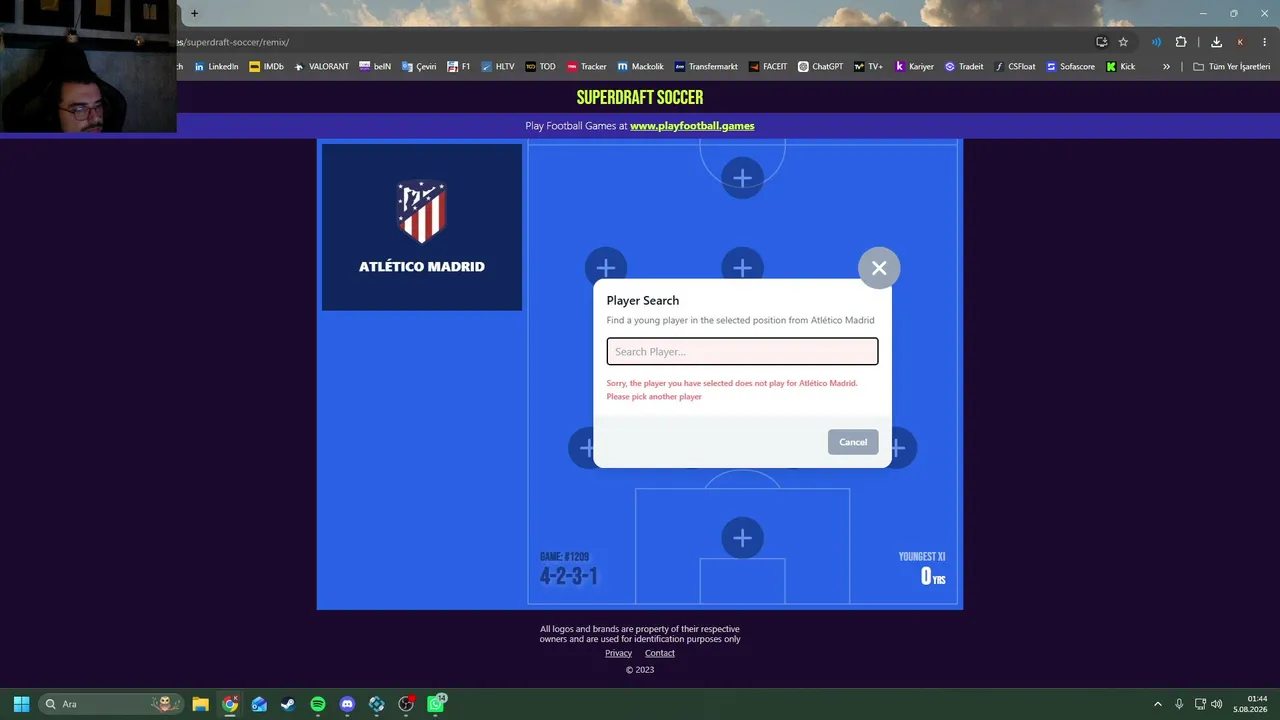Click the Chrome address bar URL
The height and width of the screenshot is (720, 1280).
click(234, 42)
